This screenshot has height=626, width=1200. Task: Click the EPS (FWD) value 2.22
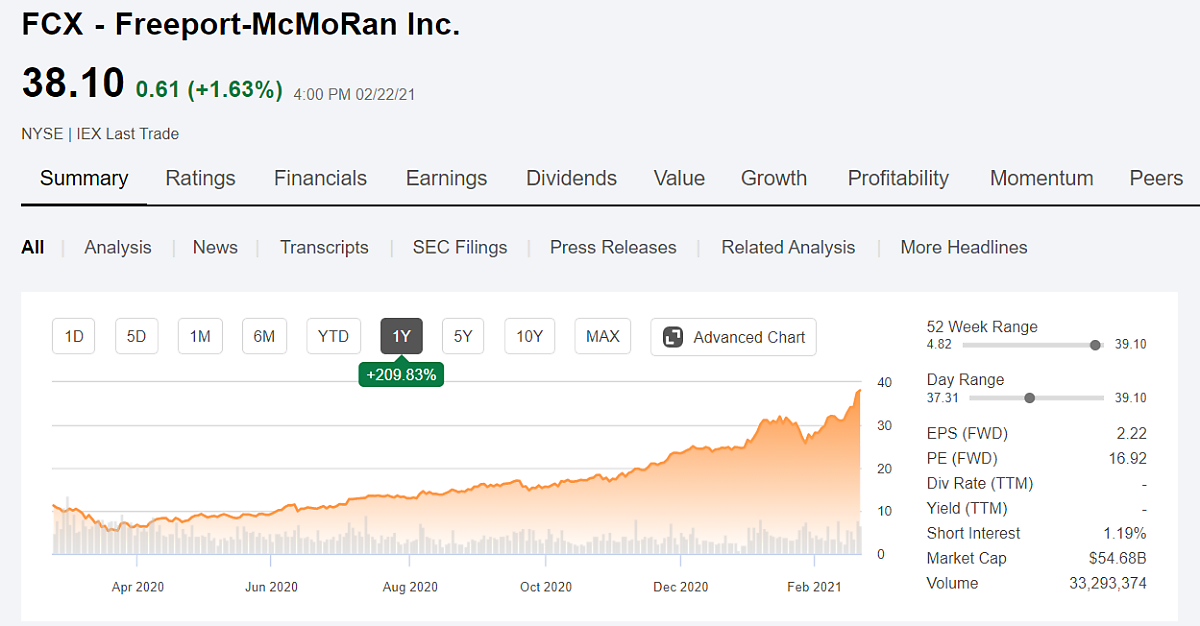(x=1132, y=433)
